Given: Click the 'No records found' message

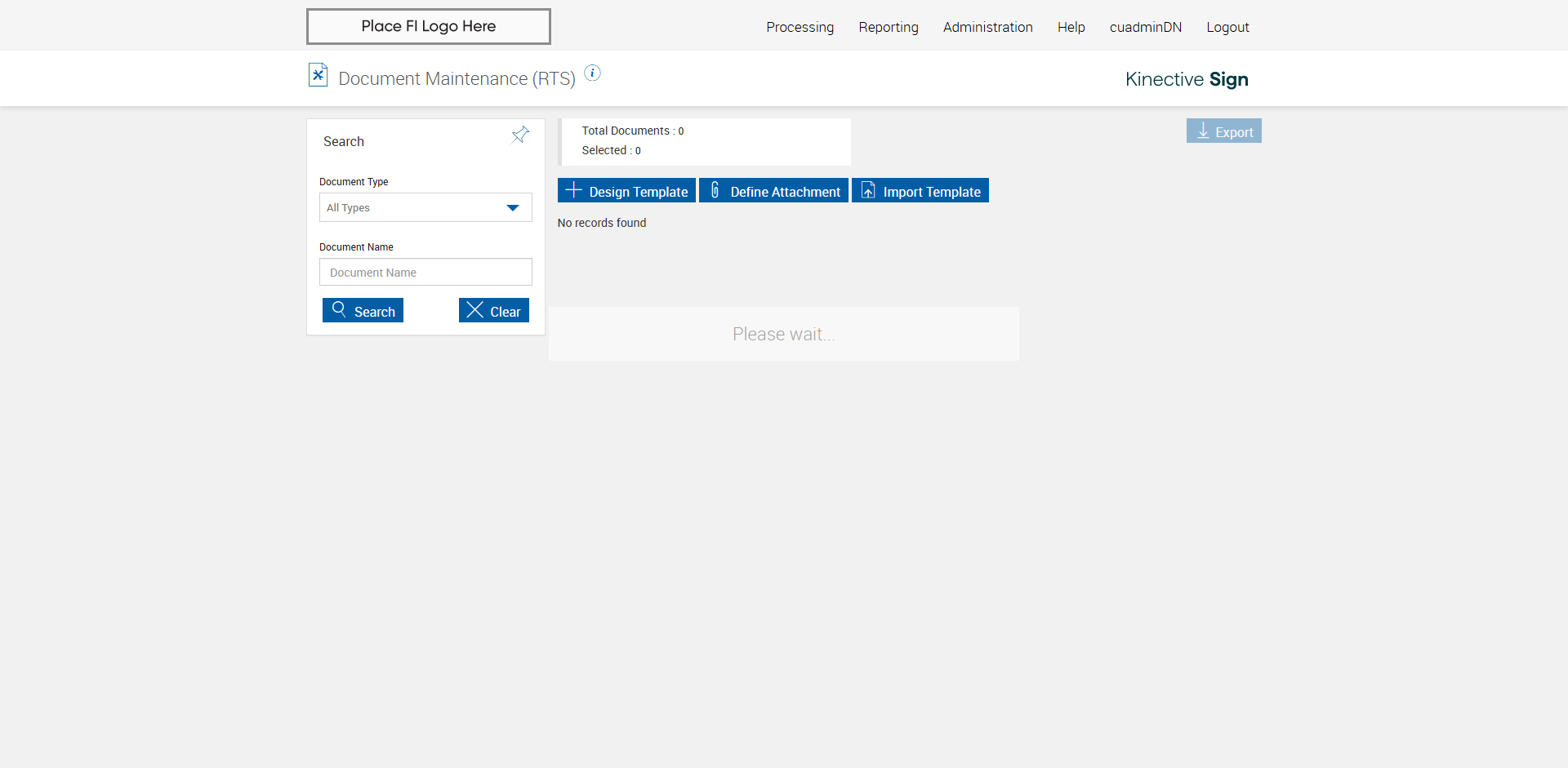Looking at the screenshot, I should pos(602,223).
